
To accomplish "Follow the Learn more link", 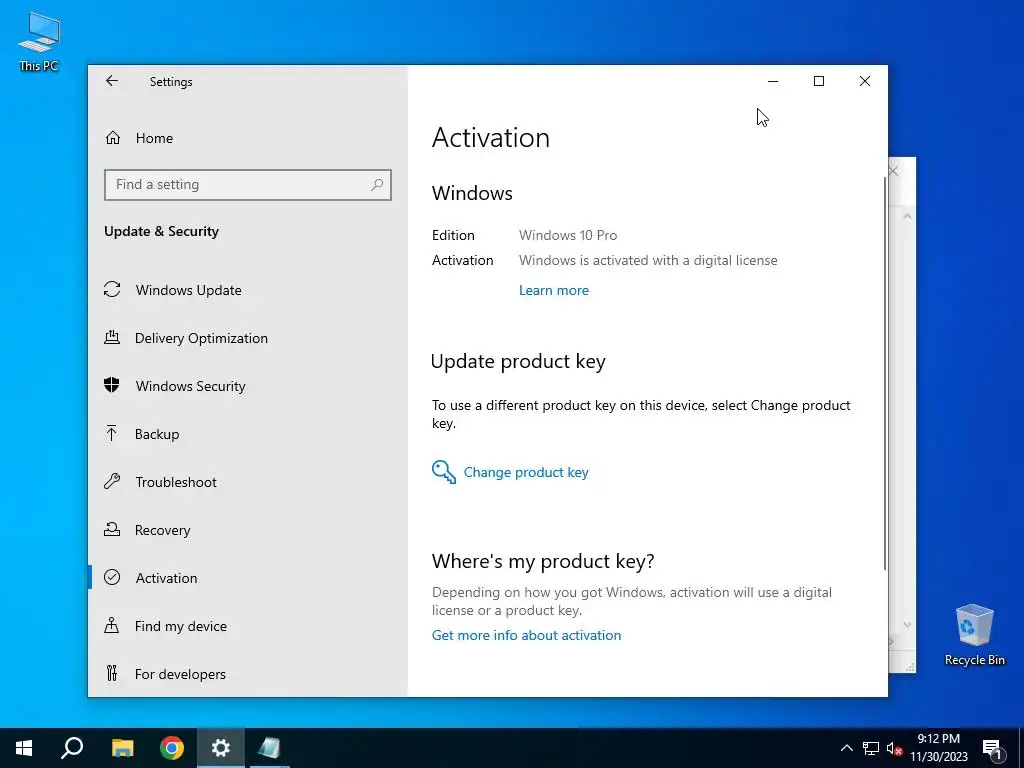I will 553,291.
